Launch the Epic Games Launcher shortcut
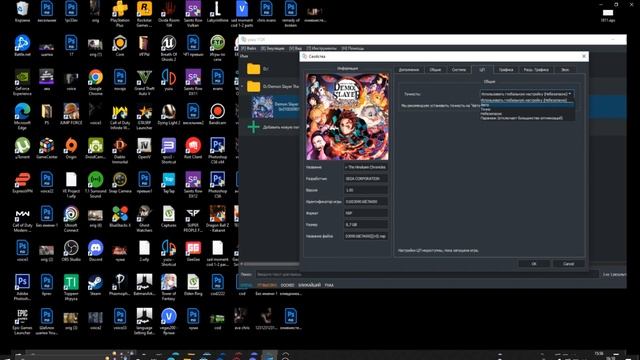This screenshot has height=360, width=640. pyautogui.click(x=22, y=322)
